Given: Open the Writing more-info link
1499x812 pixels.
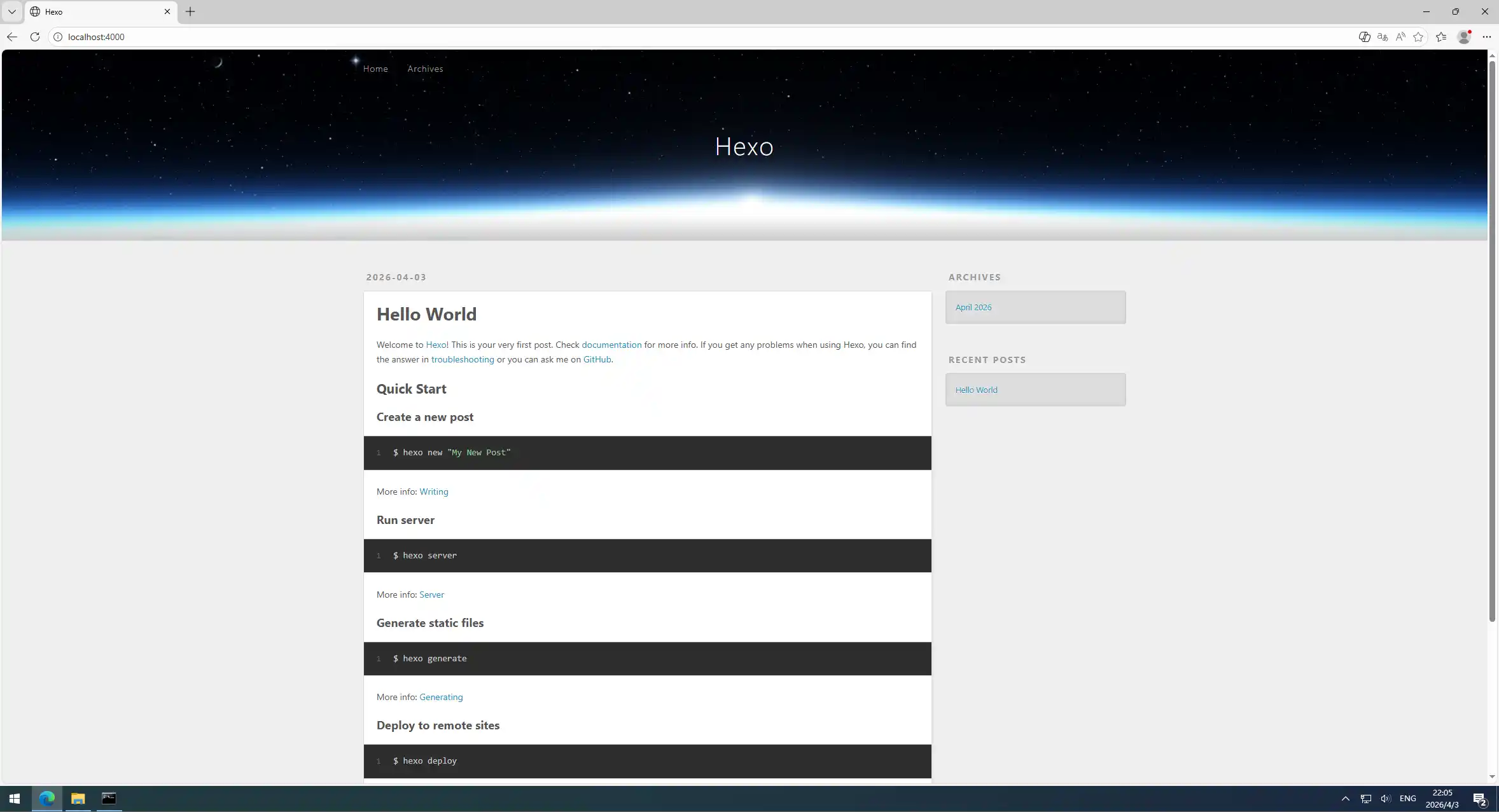Looking at the screenshot, I should click(x=434, y=492).
